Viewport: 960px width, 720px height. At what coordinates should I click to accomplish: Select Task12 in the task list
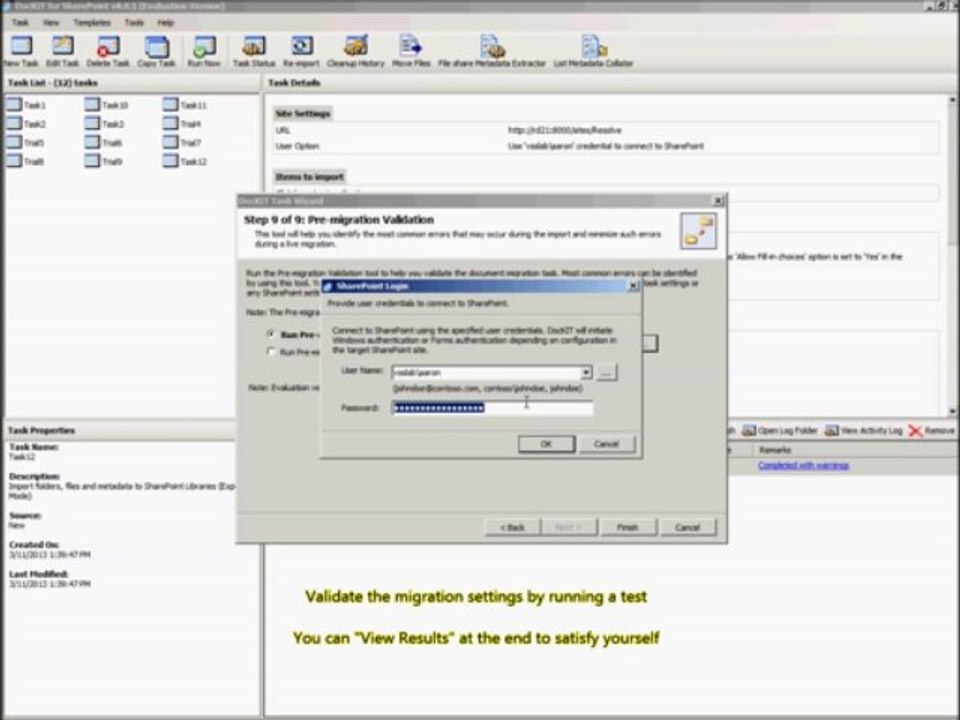tap(186, 162)
